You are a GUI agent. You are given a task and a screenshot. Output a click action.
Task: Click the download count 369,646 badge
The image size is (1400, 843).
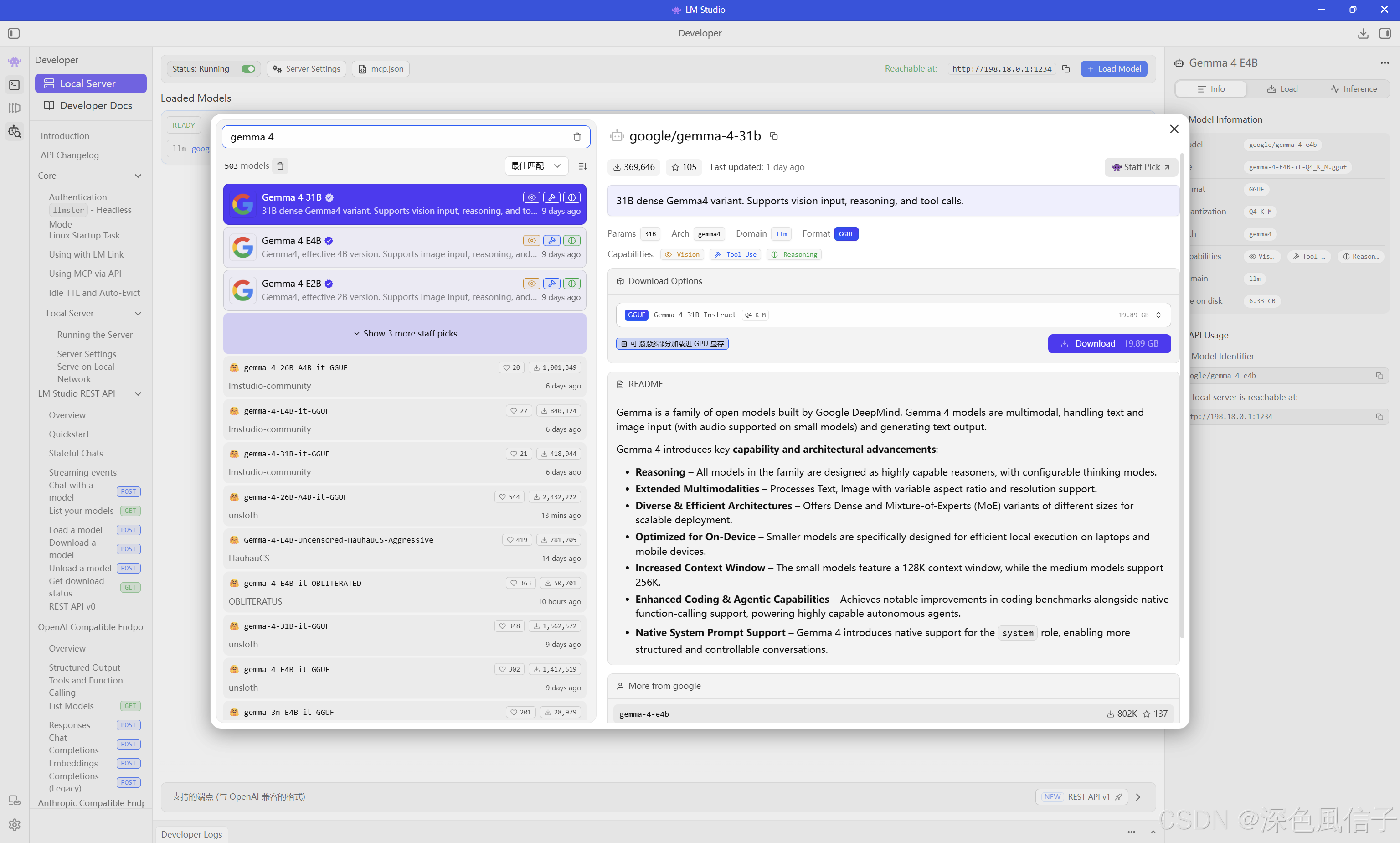point(633,167)
